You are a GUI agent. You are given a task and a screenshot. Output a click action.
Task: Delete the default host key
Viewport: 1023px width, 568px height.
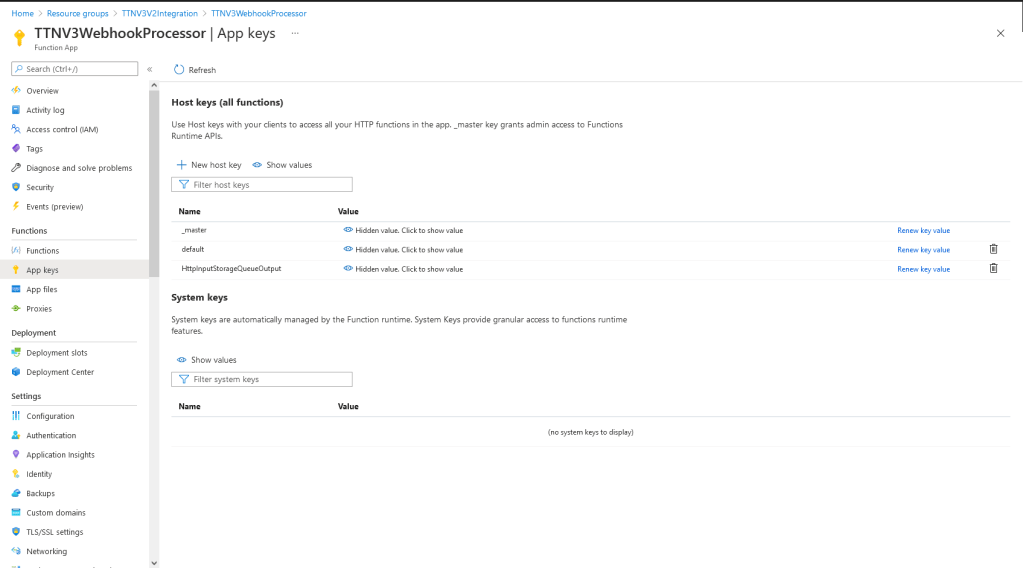(x=993, y=249)
